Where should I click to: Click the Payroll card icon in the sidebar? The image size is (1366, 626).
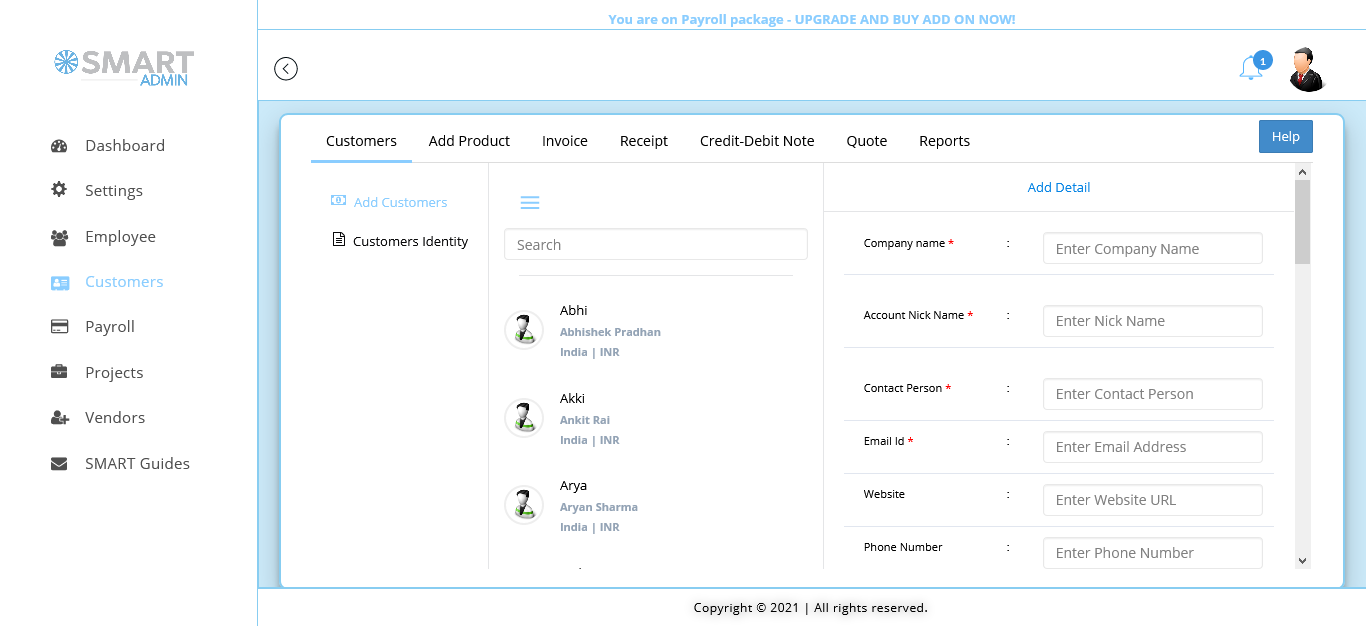[59, 327]
